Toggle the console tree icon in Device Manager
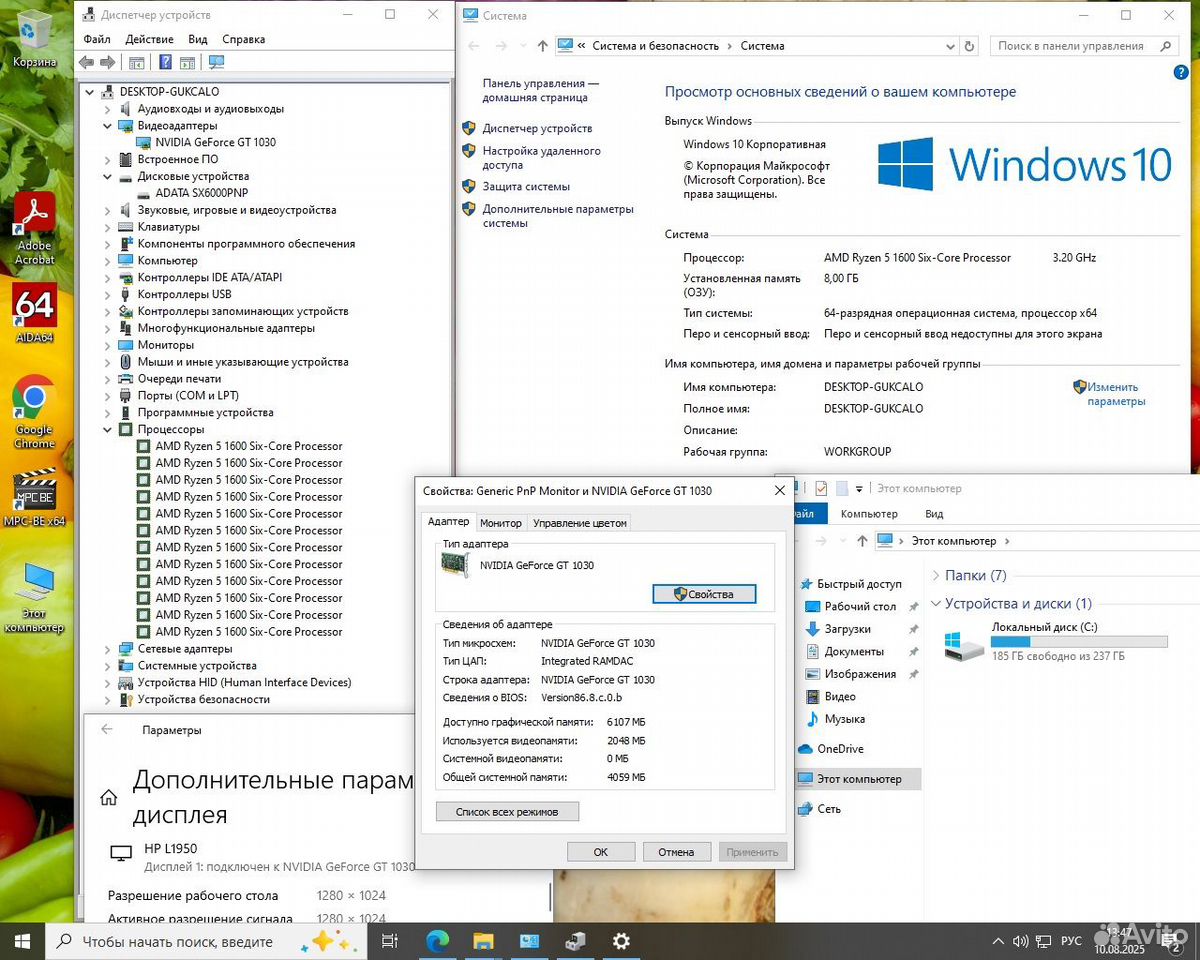Screen dimensions: 1200x960 [137, 62]
